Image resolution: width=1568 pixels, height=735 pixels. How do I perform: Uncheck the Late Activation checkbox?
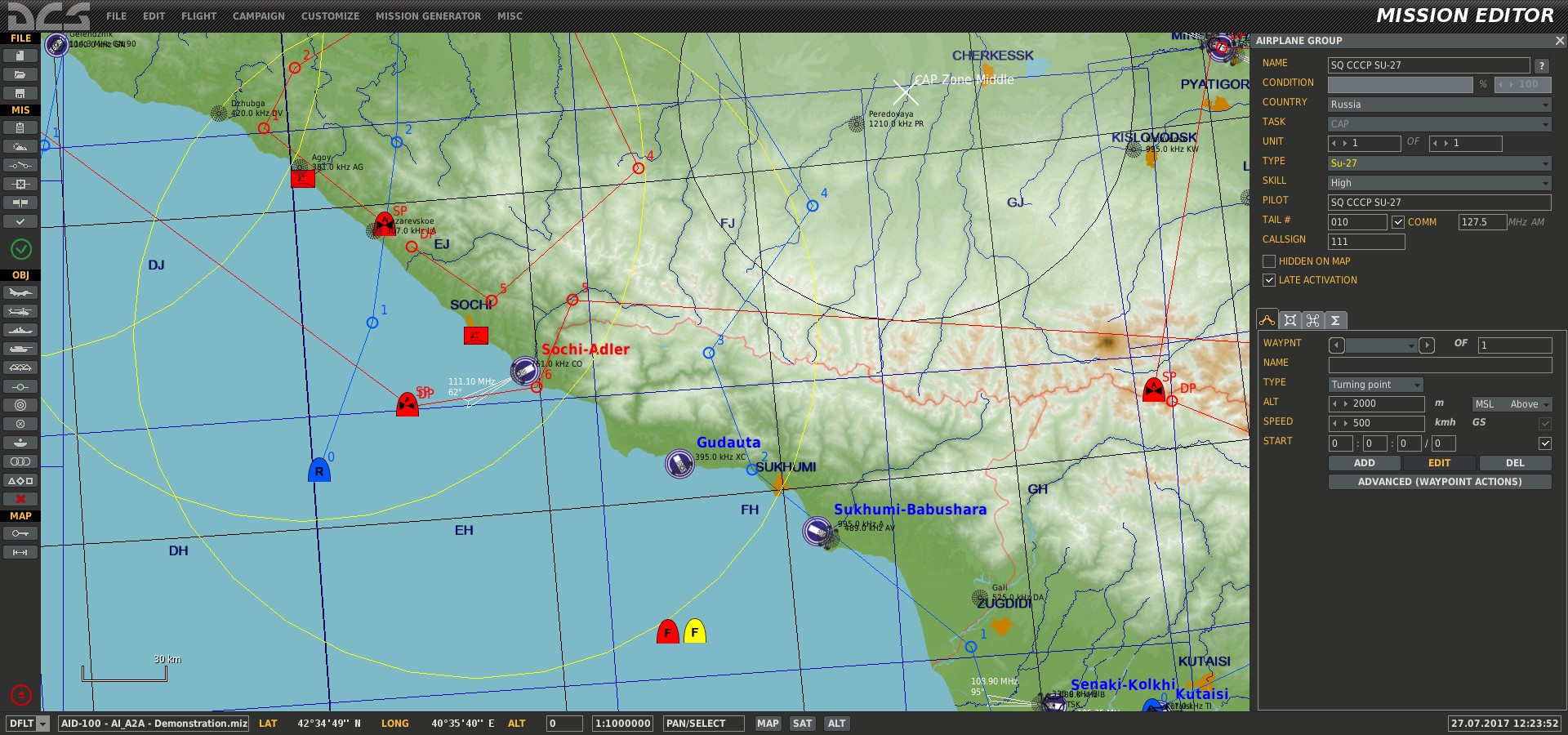[x=1269, y=280]
